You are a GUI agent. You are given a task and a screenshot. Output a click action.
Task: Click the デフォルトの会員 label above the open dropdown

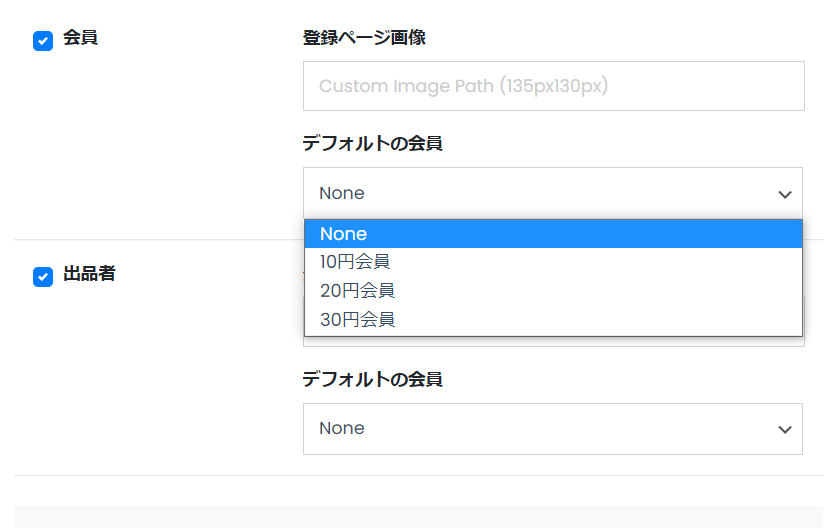click(x=372, y=144)
